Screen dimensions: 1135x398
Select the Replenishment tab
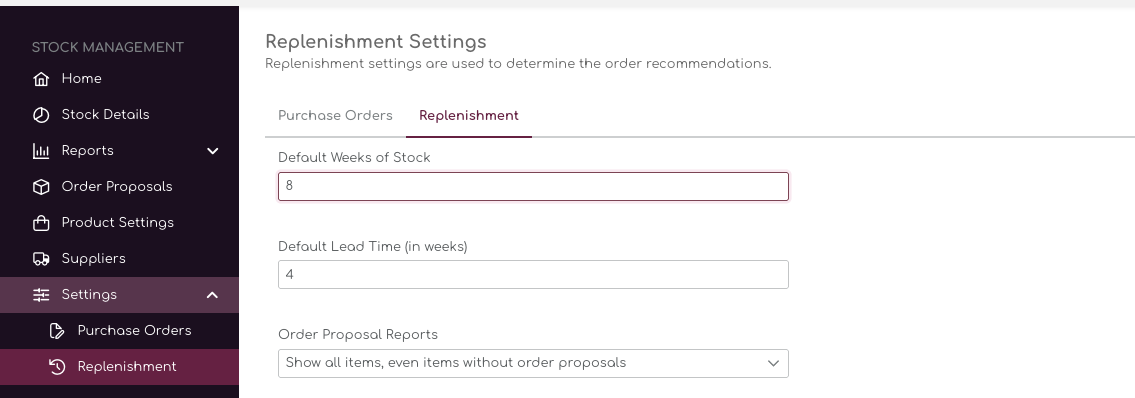pyautogui.click(x=468, y=116)
